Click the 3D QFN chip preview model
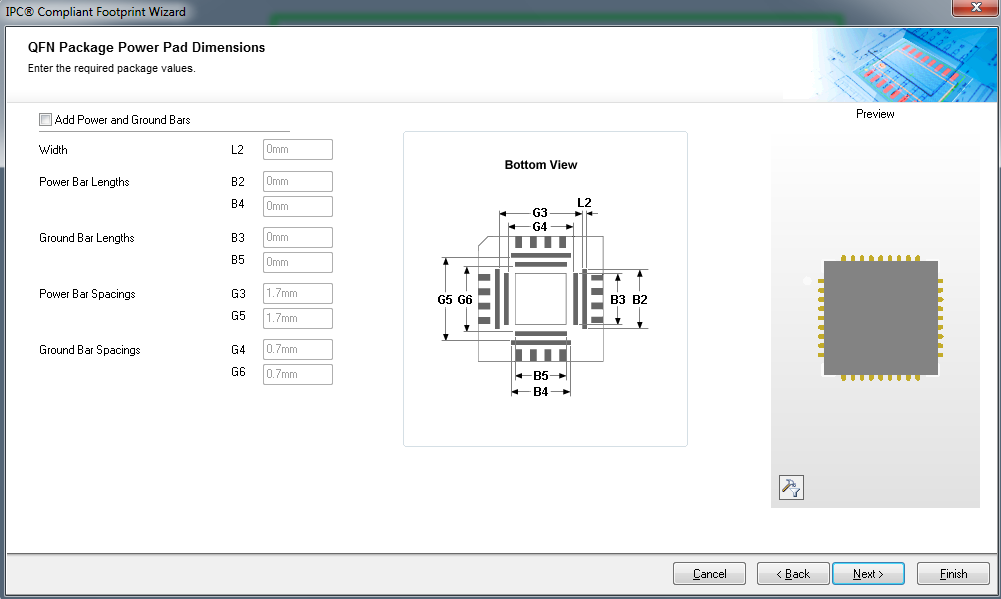 880,318
